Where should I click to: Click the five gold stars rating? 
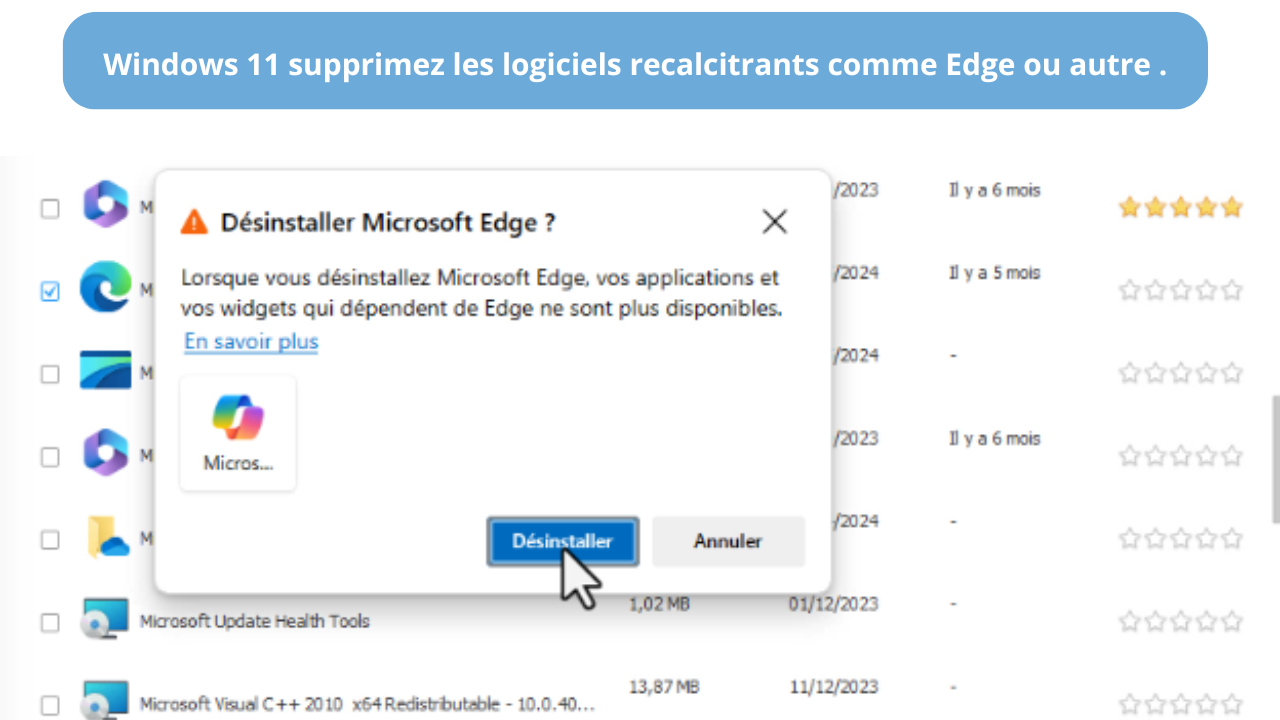click(x=1180, y=207)
